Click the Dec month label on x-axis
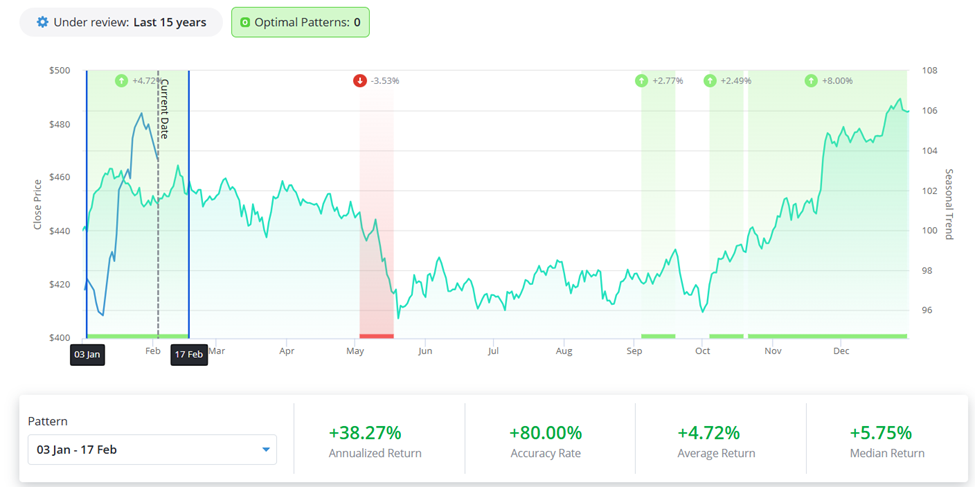Viewport: 975px width, 487px height. pos(841,351)
